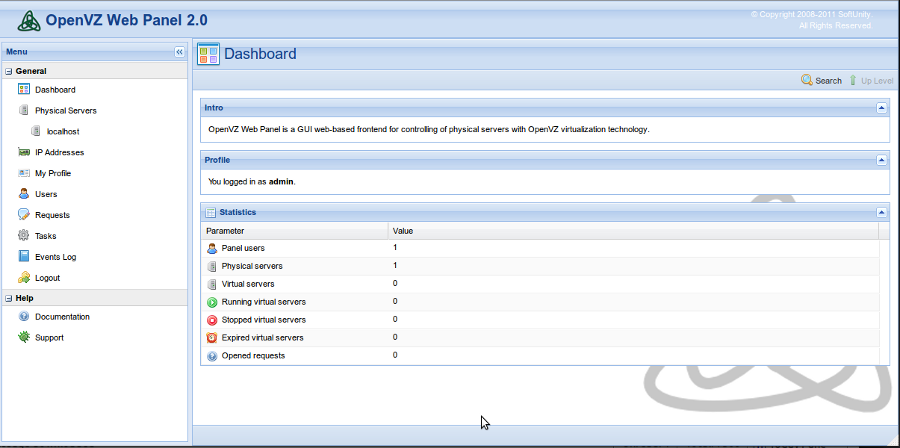Select the Running virtual servers text
The width and height of the screenshot is (900, 448).
(263, 302)
